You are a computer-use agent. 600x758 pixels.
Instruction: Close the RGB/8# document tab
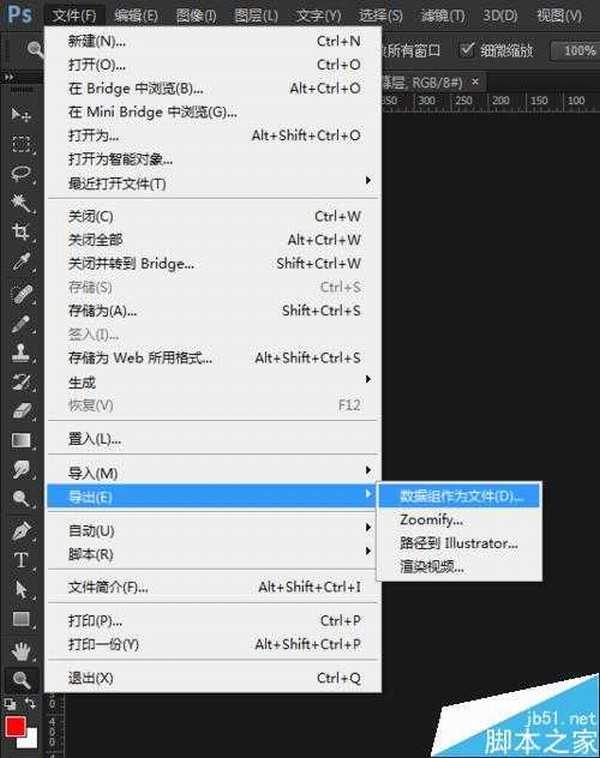coord(475,82)
